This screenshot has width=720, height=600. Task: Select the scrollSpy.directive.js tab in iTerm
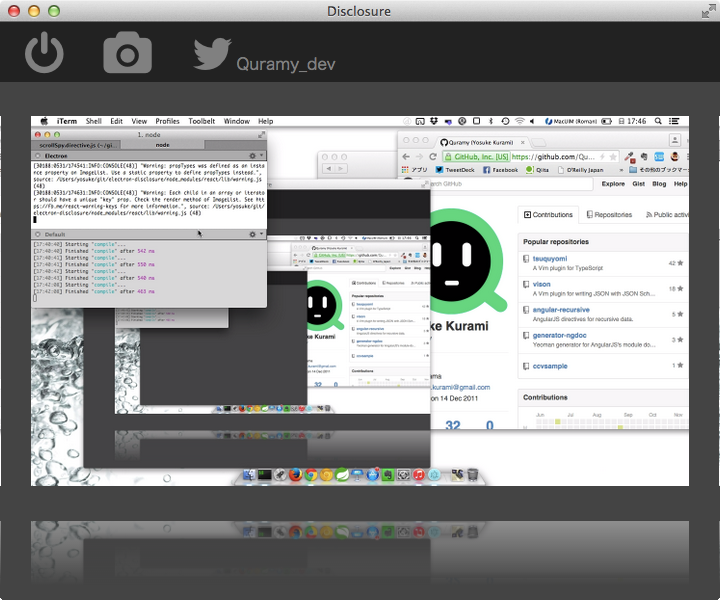pyautogui.click(x=77, y=145)
